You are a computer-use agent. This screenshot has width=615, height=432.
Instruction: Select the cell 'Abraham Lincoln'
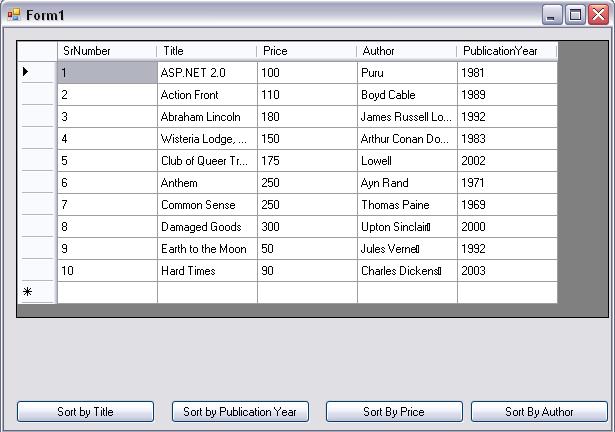(207, 117)
